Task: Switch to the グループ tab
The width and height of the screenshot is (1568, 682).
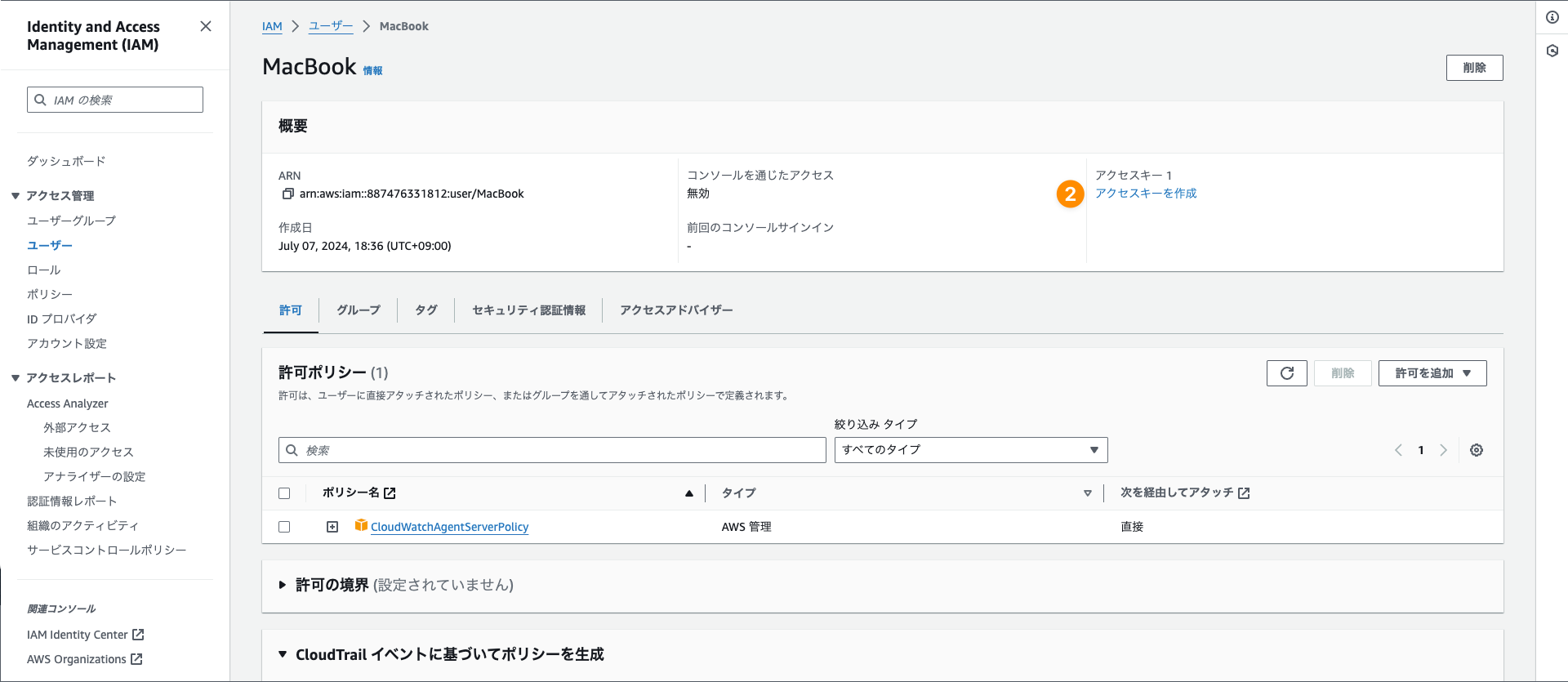Action: pyautogui.click(x=359, y=310)
